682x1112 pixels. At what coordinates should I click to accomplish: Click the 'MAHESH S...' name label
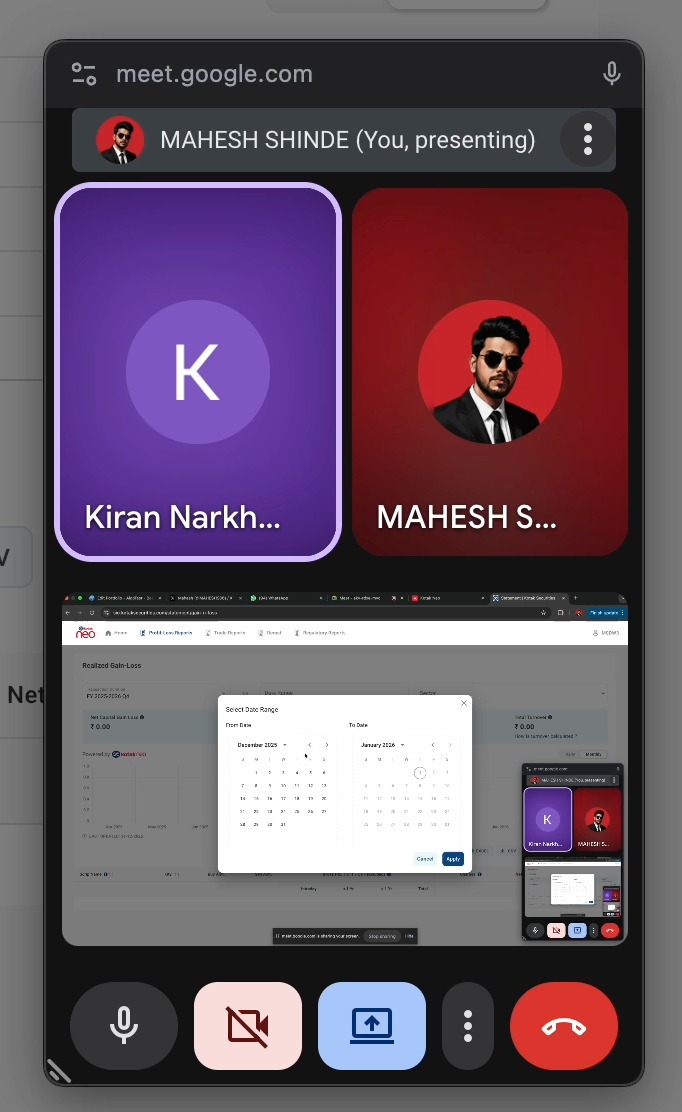[466, 517]
